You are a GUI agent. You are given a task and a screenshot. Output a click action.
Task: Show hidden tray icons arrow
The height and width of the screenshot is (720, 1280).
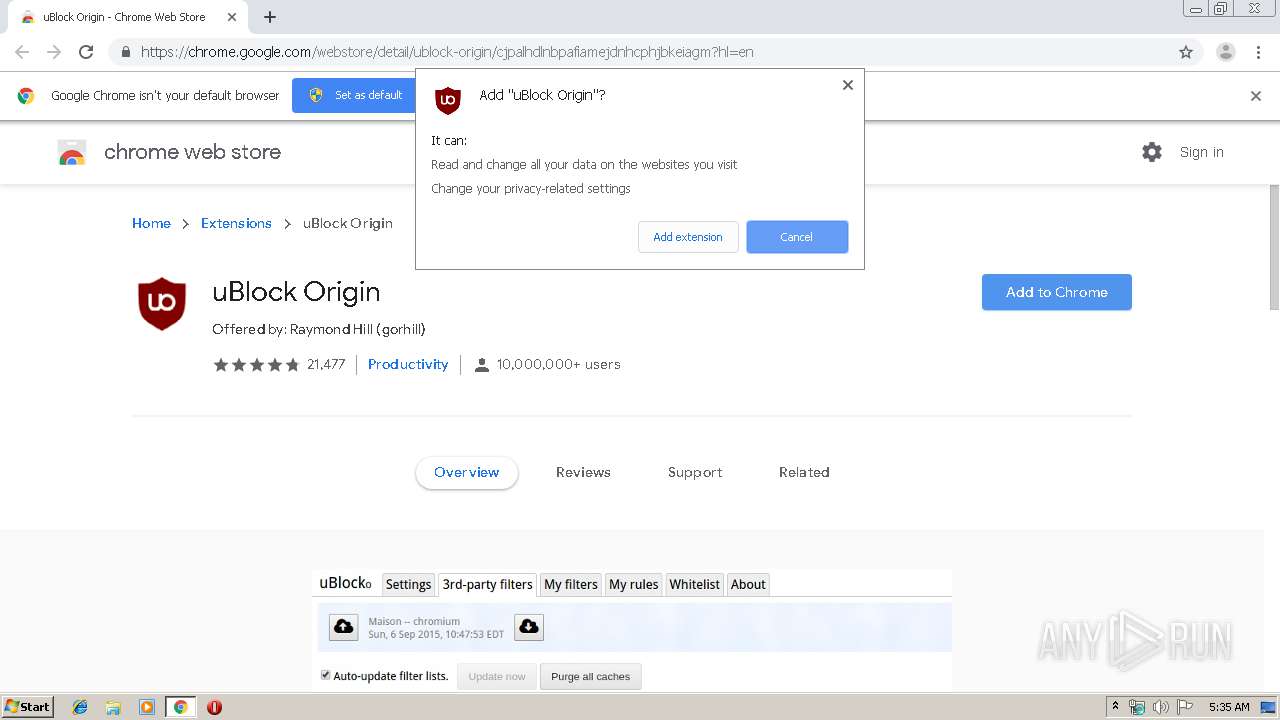(1115, 707)
